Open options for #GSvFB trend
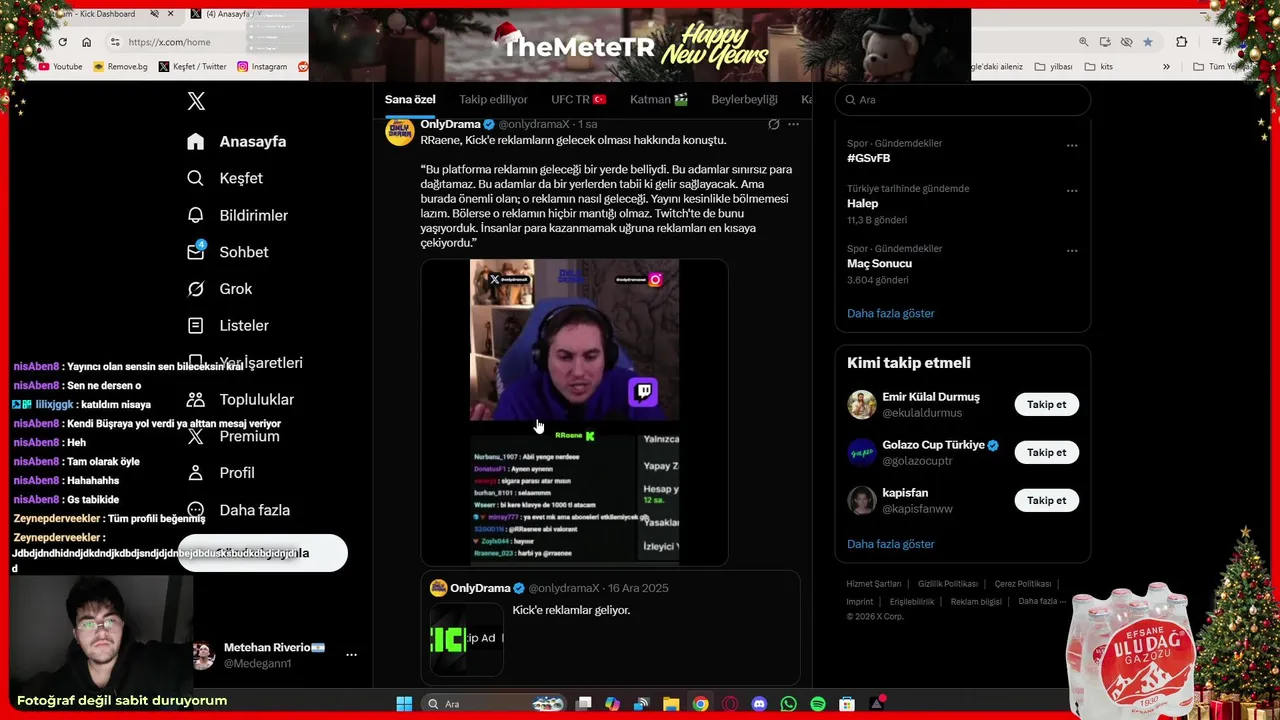This screenshot has width=1280, height=720. (1072, 145)
